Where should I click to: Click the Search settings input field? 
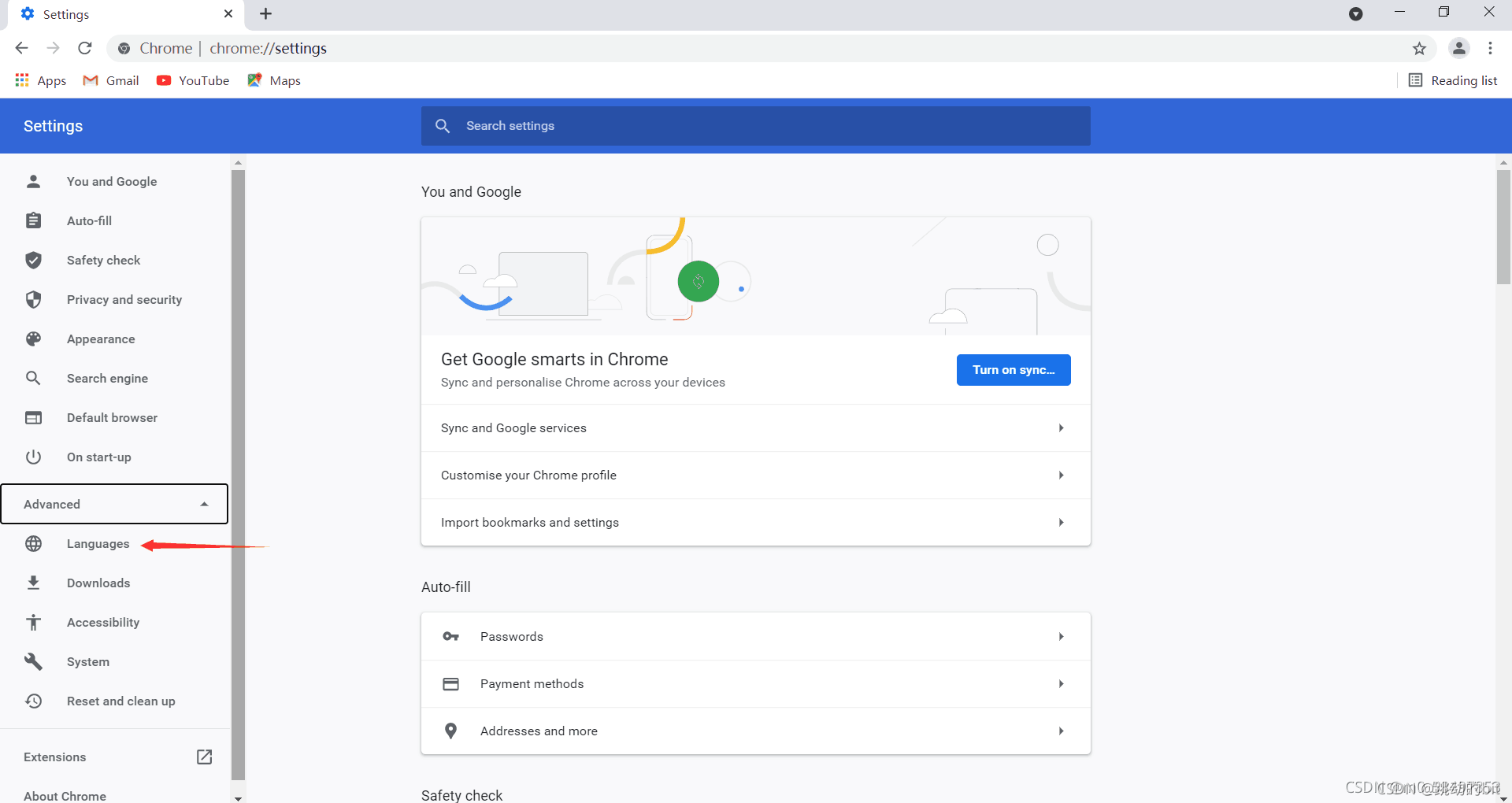[756, 126]
